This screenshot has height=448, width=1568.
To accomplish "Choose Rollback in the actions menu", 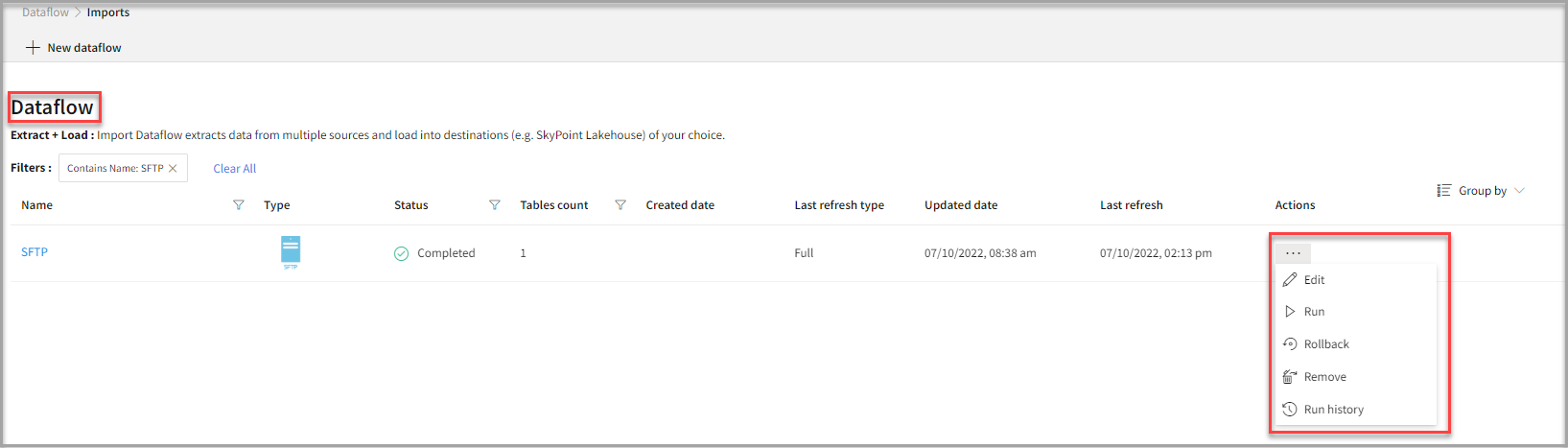I will coord(1325,344).
